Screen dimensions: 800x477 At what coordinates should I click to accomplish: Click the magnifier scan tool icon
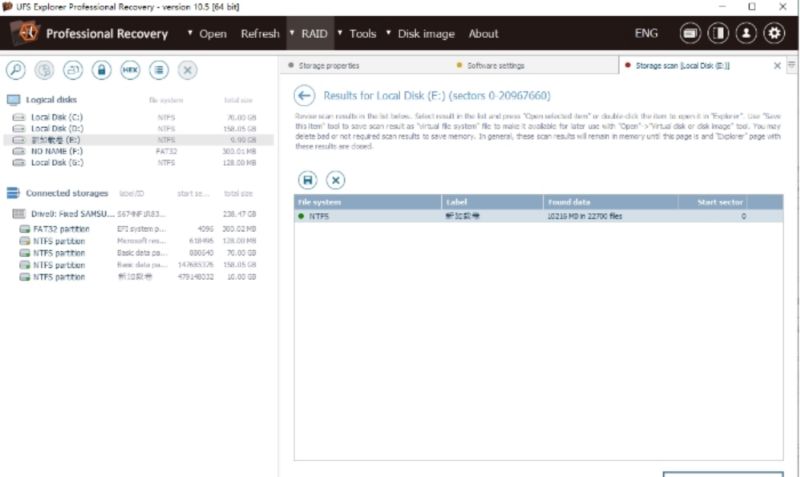[16, 70]
